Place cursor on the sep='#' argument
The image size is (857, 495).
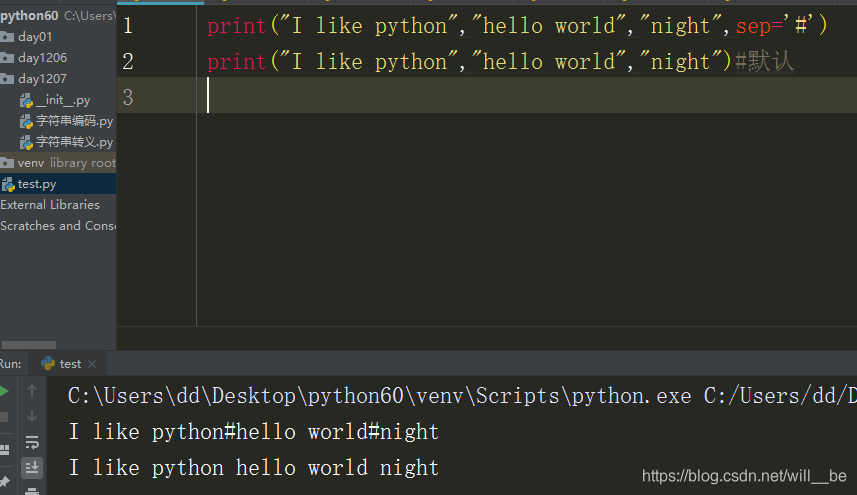pyautogui.click(x=774, y=26)
